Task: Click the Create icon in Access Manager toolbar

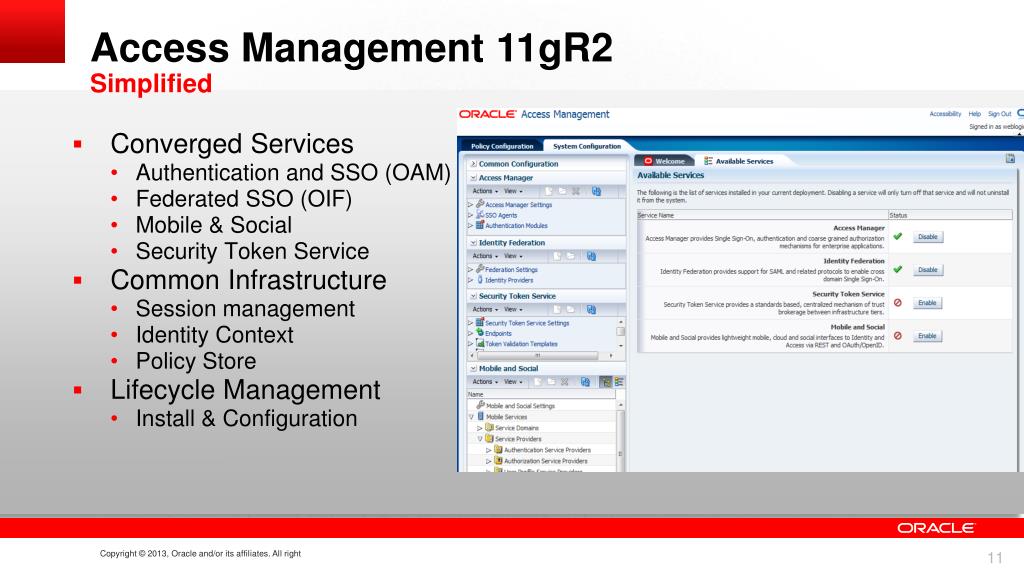Action: coord(549,191)
